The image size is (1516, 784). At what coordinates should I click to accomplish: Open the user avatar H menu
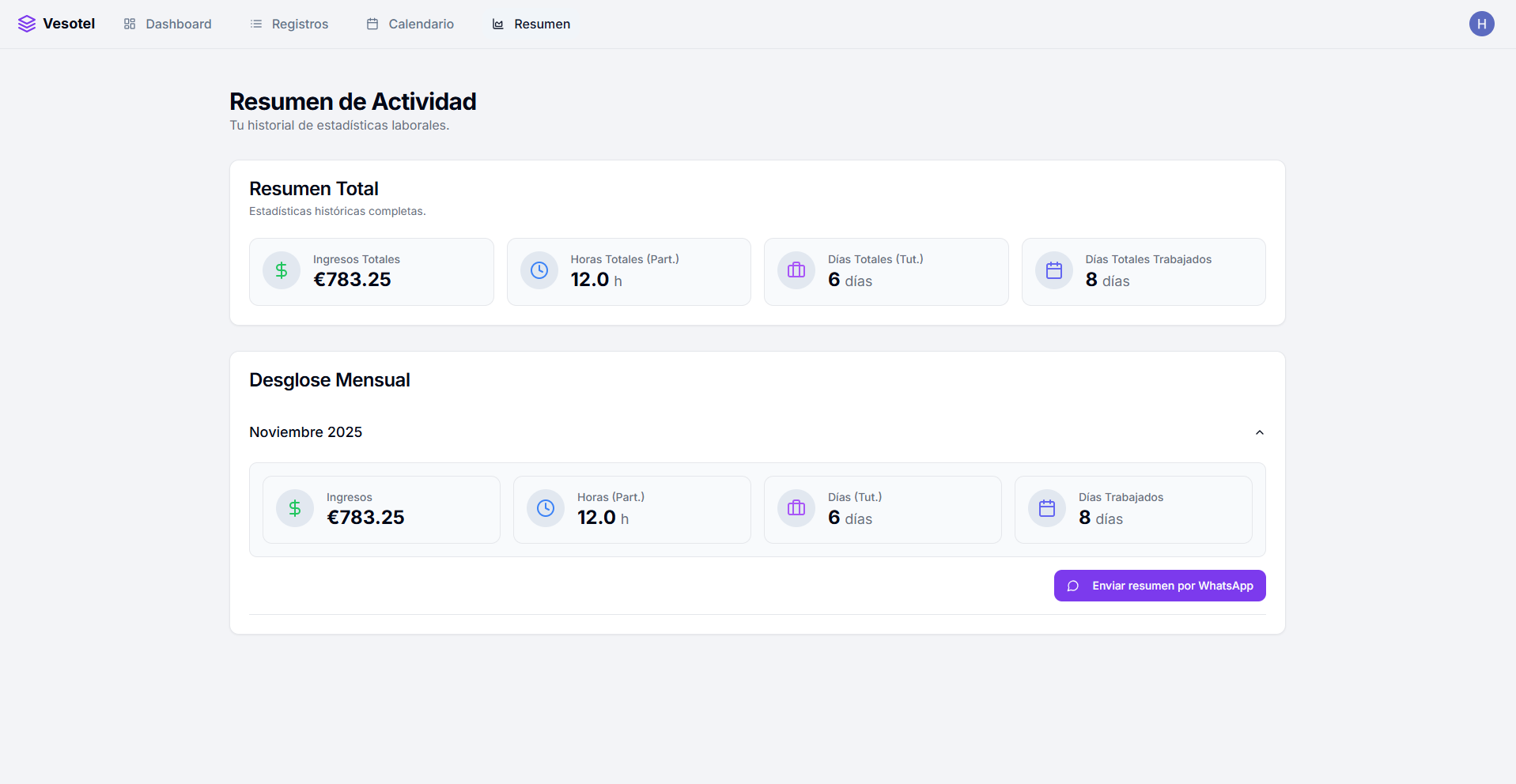1481,24
